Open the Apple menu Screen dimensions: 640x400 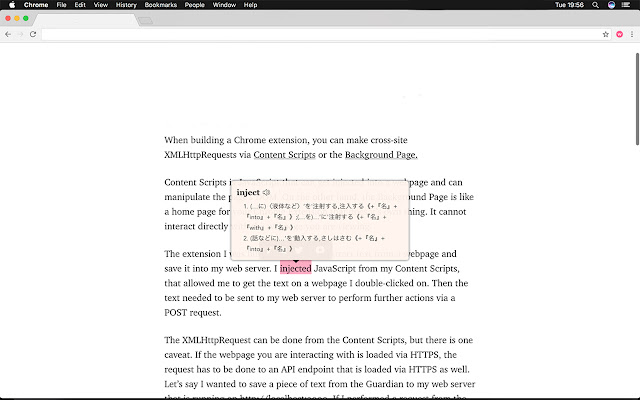(x=12, y=5)
